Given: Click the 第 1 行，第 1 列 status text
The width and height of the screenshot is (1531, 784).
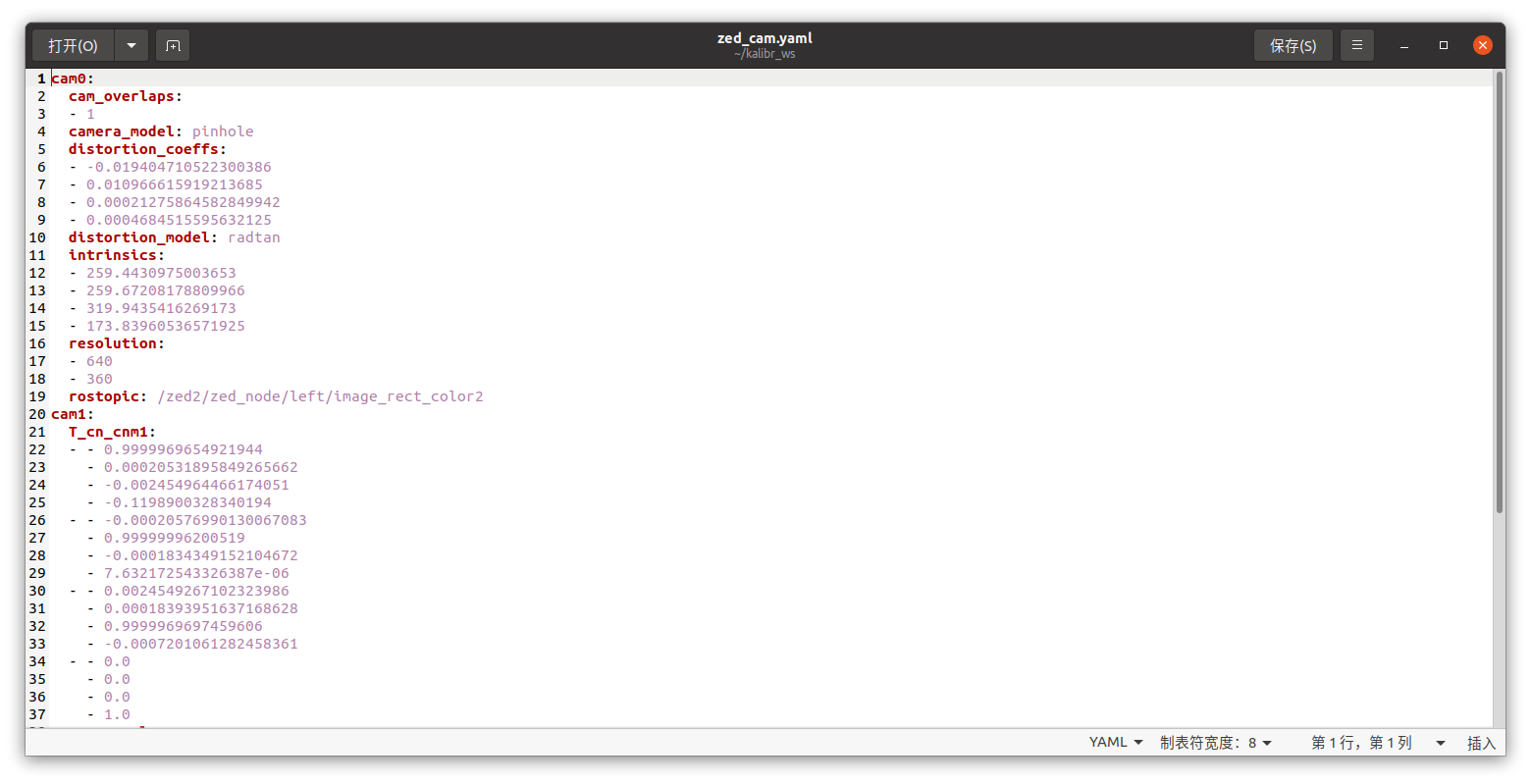Looking at the screenshot, I should click(x=1361, y=743).
